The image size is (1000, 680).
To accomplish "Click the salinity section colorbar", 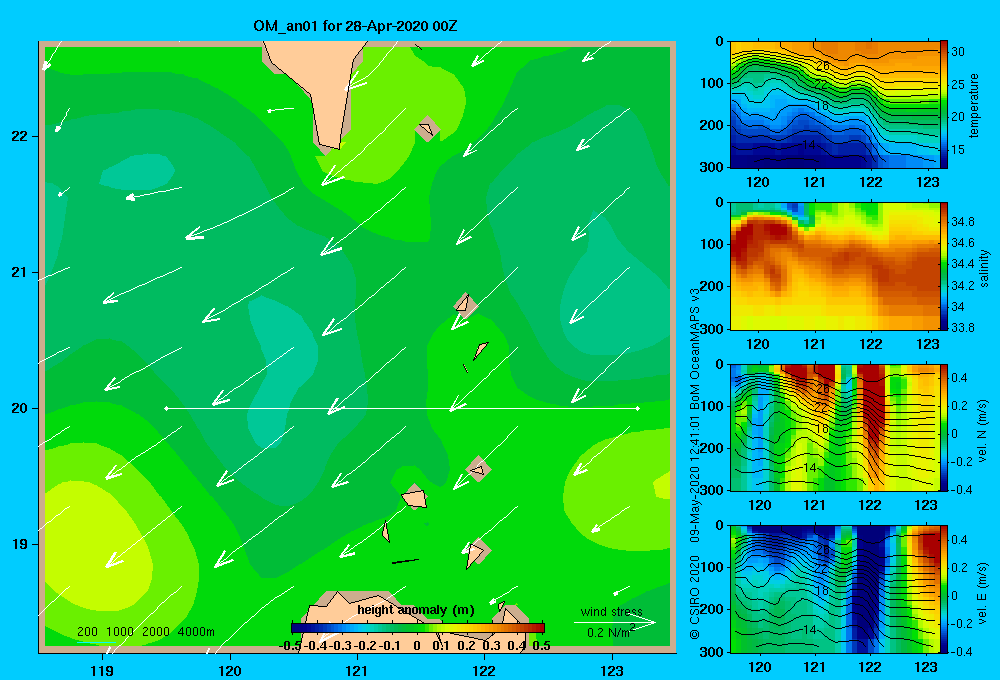I will [944, 266].
